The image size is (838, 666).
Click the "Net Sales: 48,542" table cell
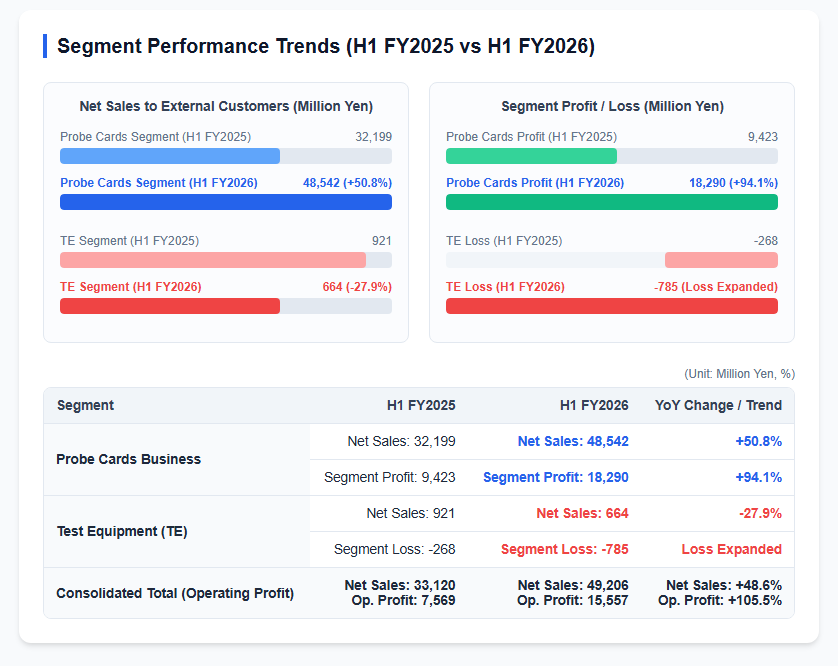coord(573,442)
